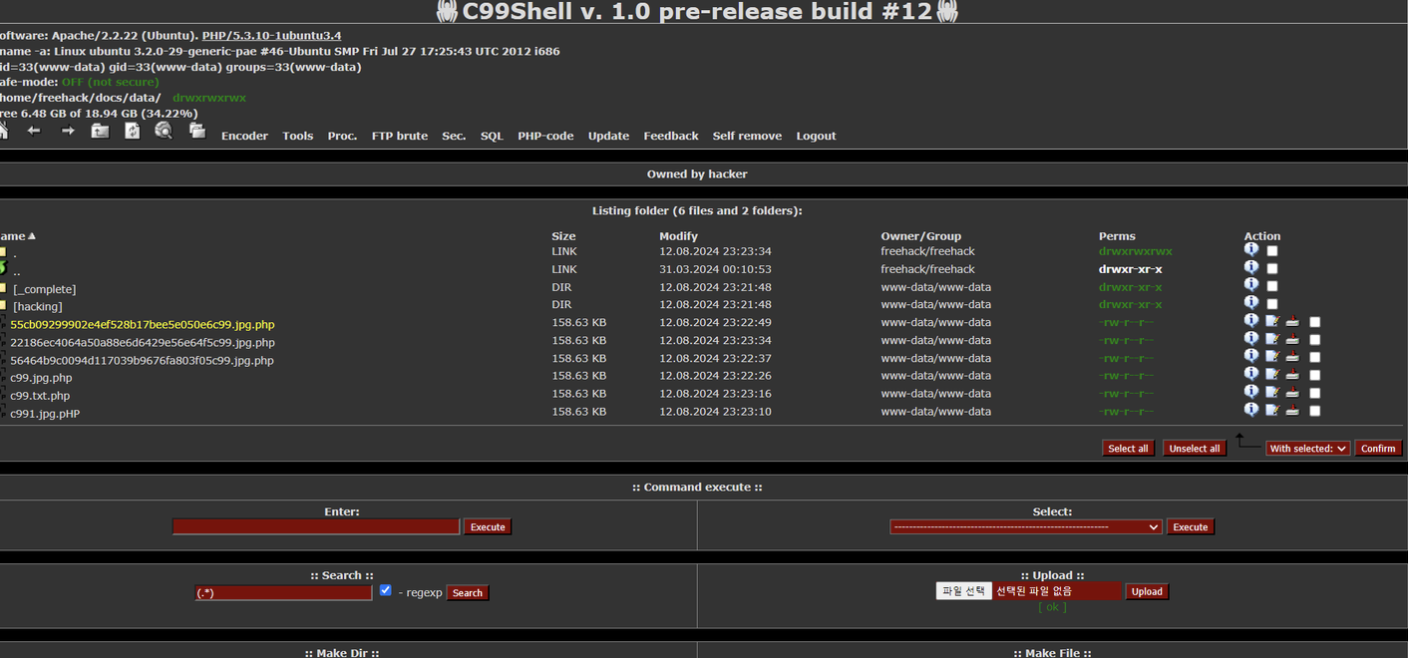Viewport: 1408px width, 658px height.
Task: Open the [_complete] folder link
Action: click(44, 289)
